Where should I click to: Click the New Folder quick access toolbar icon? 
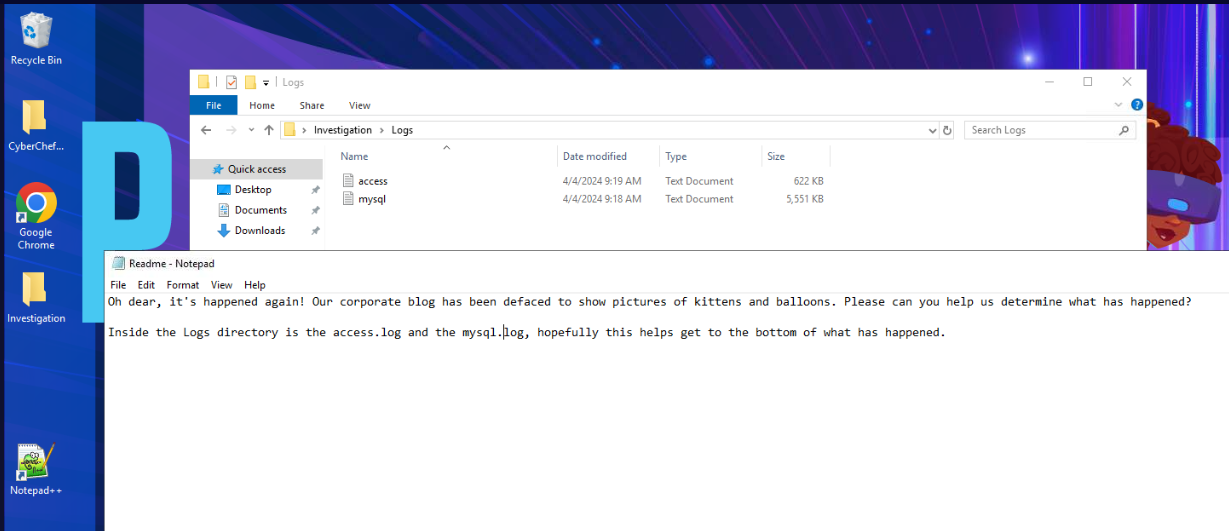(251, 82)
